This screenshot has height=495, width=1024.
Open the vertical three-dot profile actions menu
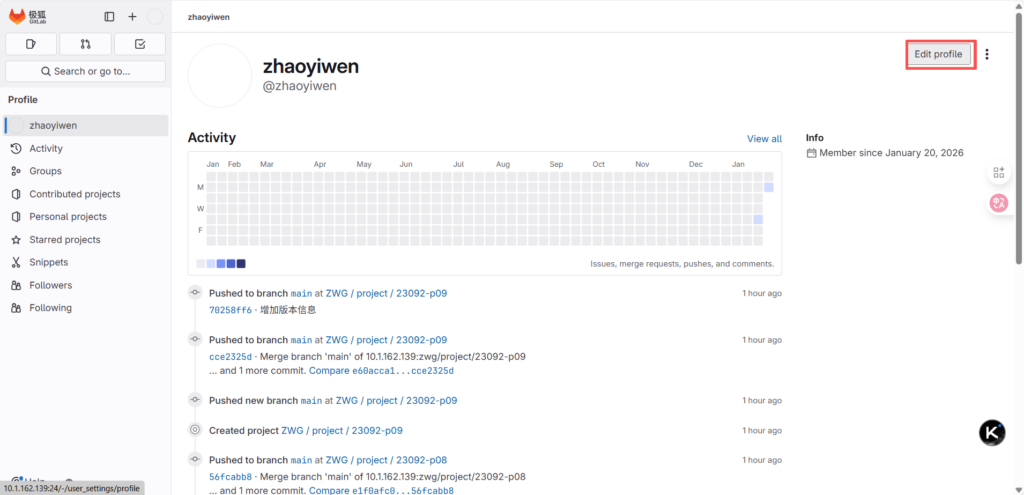click(x=987, y=54)
